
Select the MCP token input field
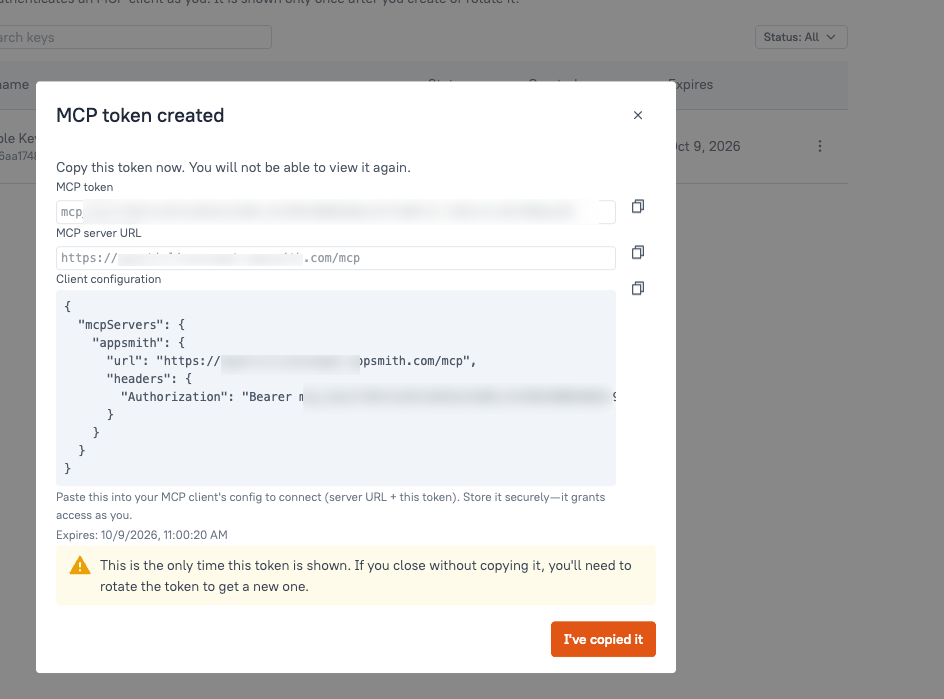pos(335,212)
